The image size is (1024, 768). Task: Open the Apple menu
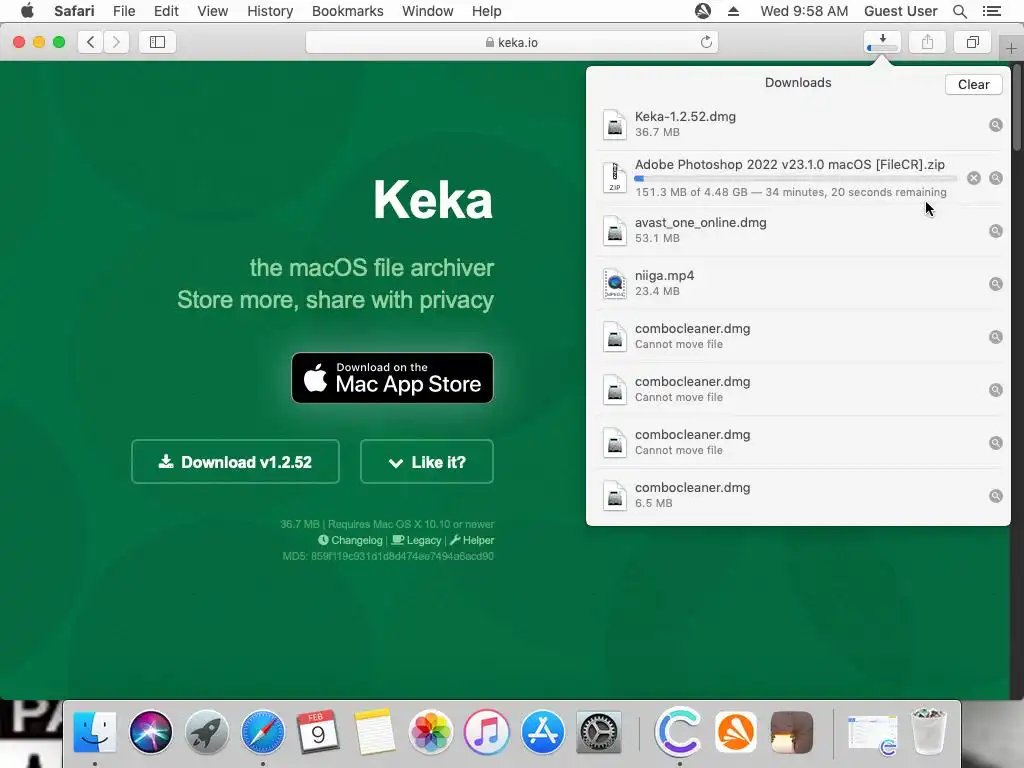tap(27, 11)
